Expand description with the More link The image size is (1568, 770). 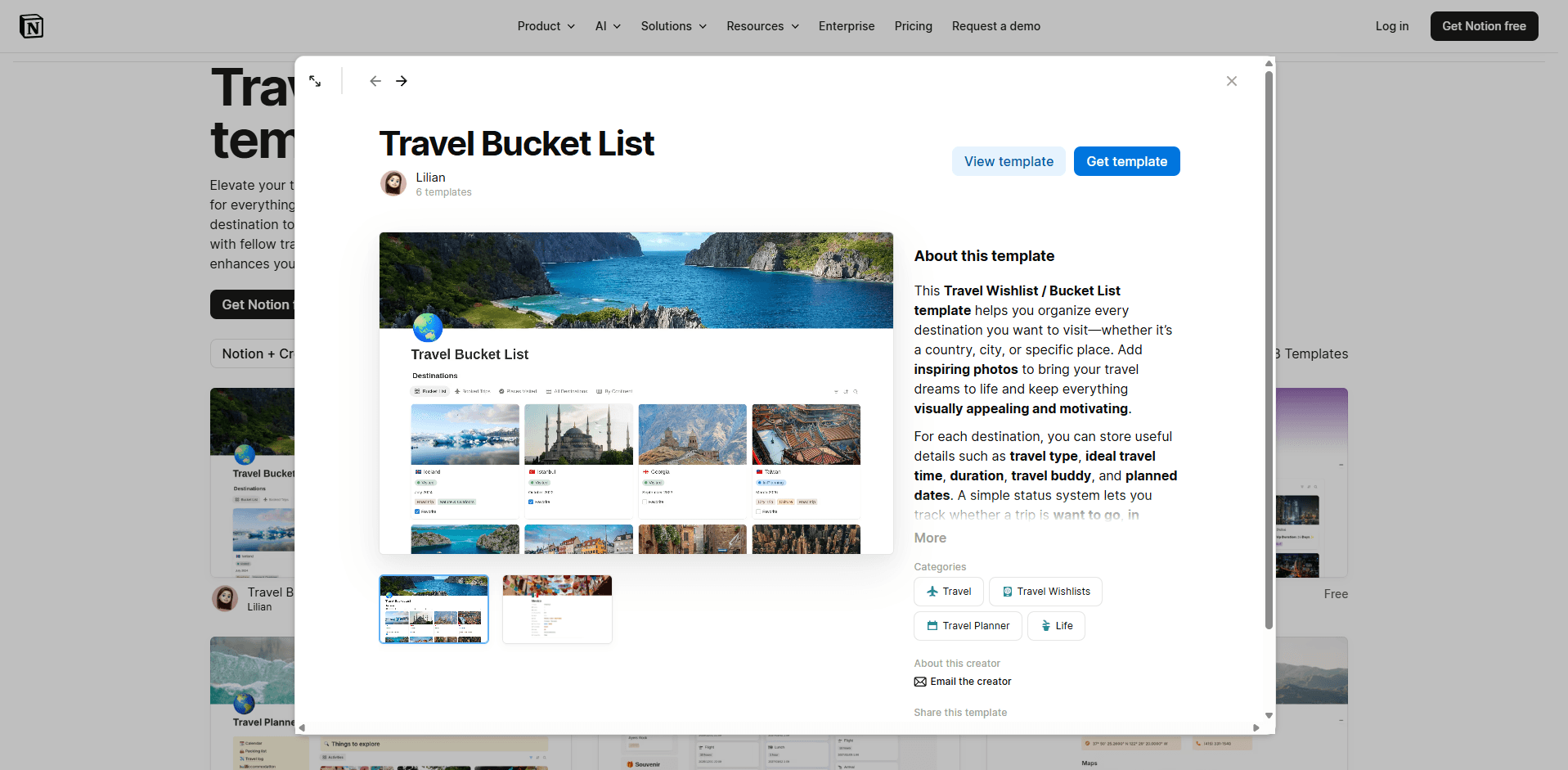pyautogui.click(x=930, y=538)
